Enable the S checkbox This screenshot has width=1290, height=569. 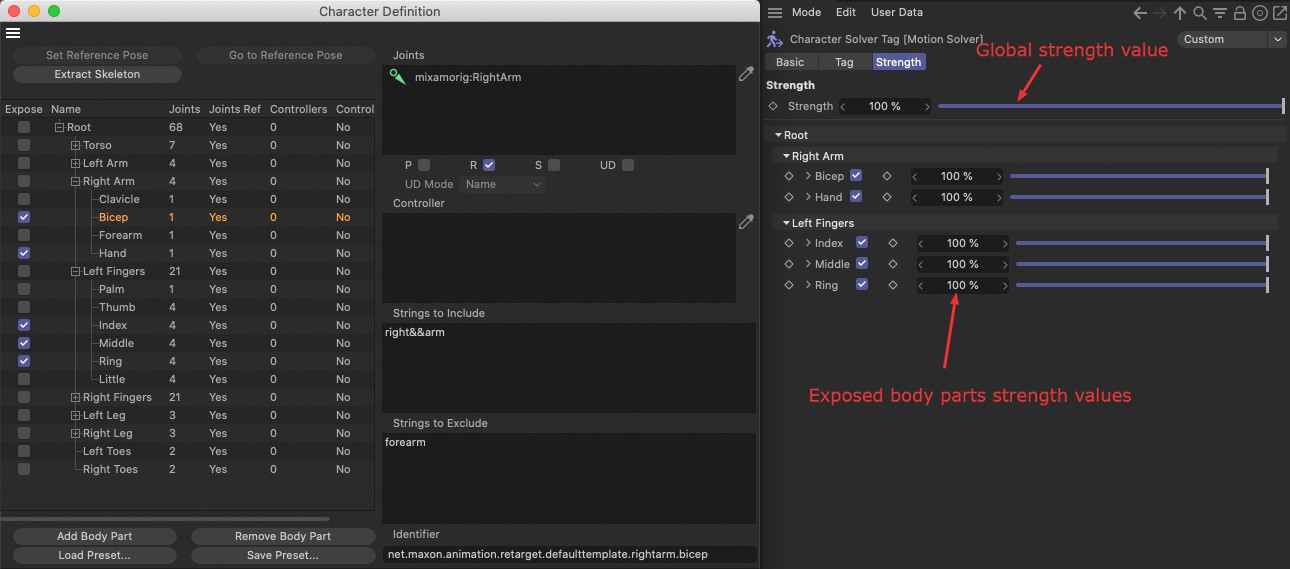[x=554, y=165]
